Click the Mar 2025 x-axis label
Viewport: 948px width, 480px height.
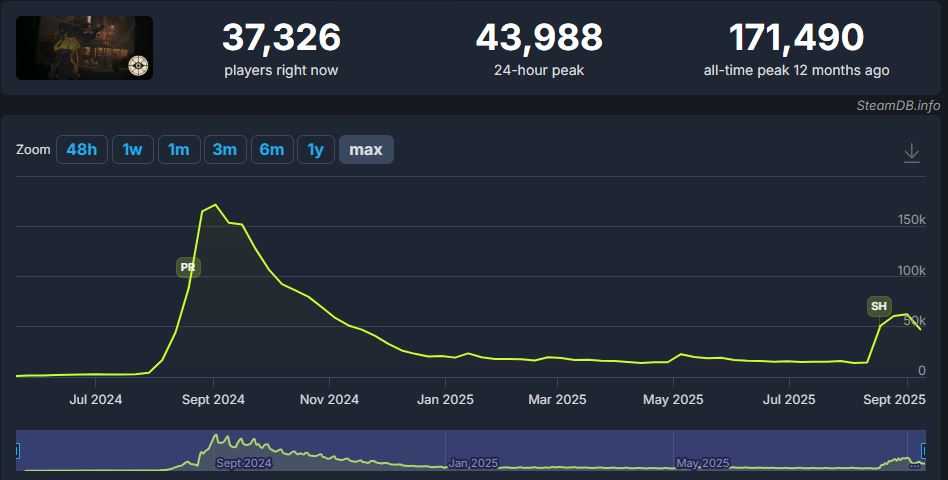[557, 400]
